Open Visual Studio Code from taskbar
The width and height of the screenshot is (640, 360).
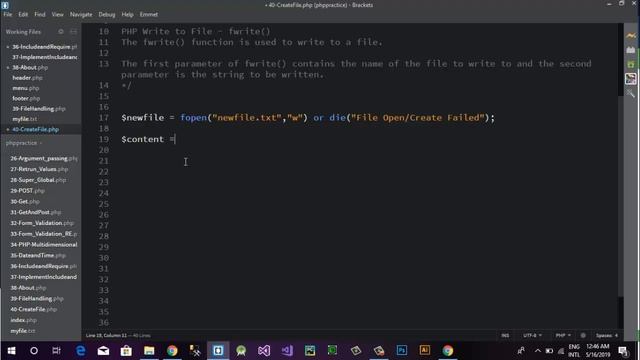[x=264, y=351]
